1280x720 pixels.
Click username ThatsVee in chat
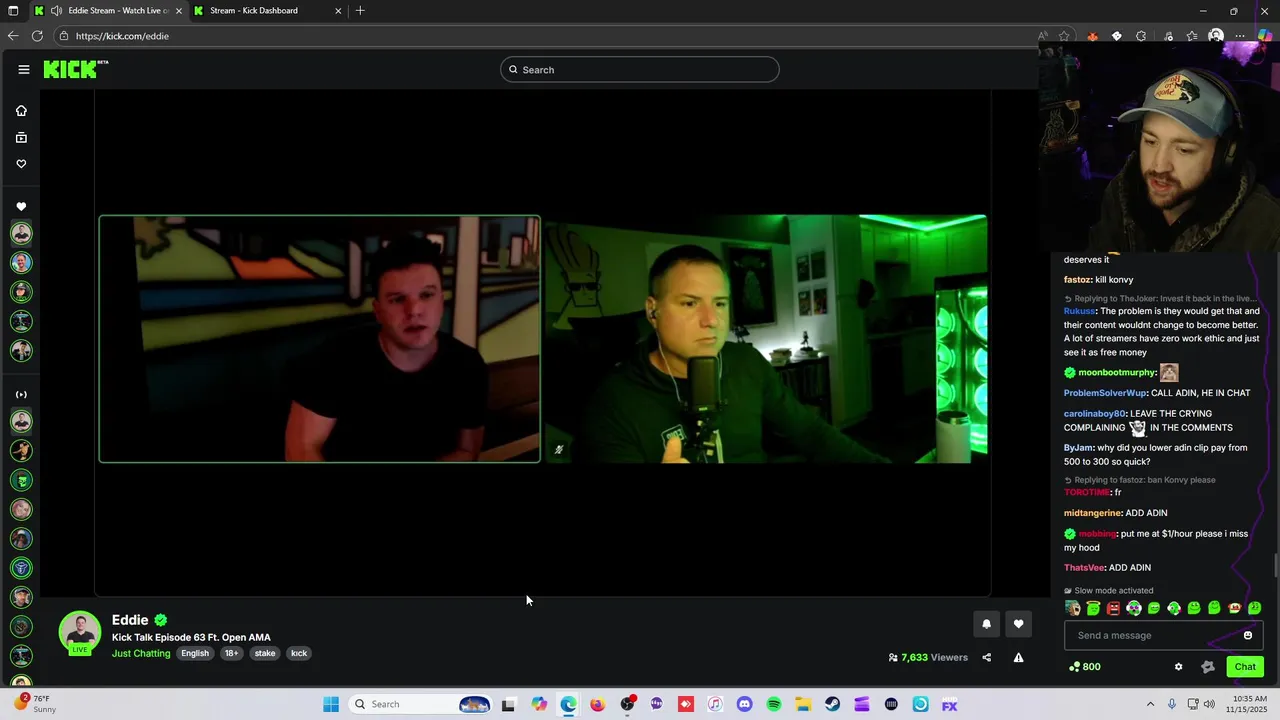(1084, 568)
